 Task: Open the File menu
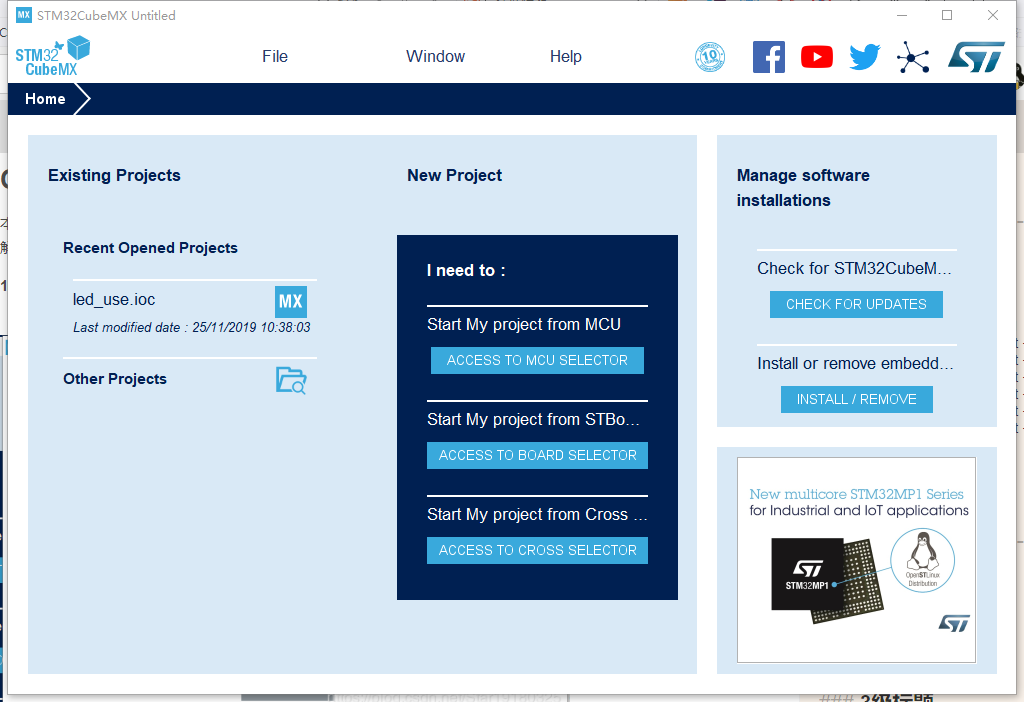pos(275,57)
